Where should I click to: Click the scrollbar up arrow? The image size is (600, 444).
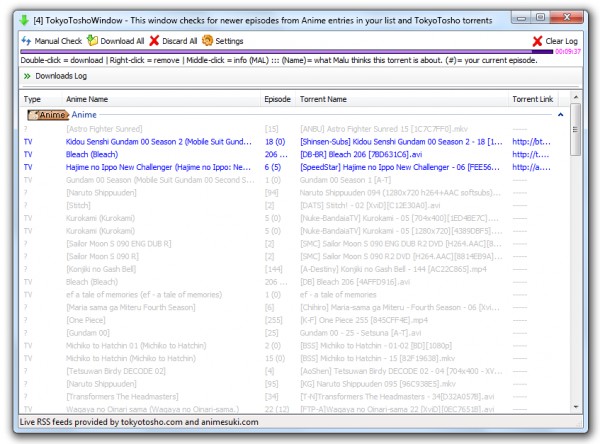tap(575, 98)
